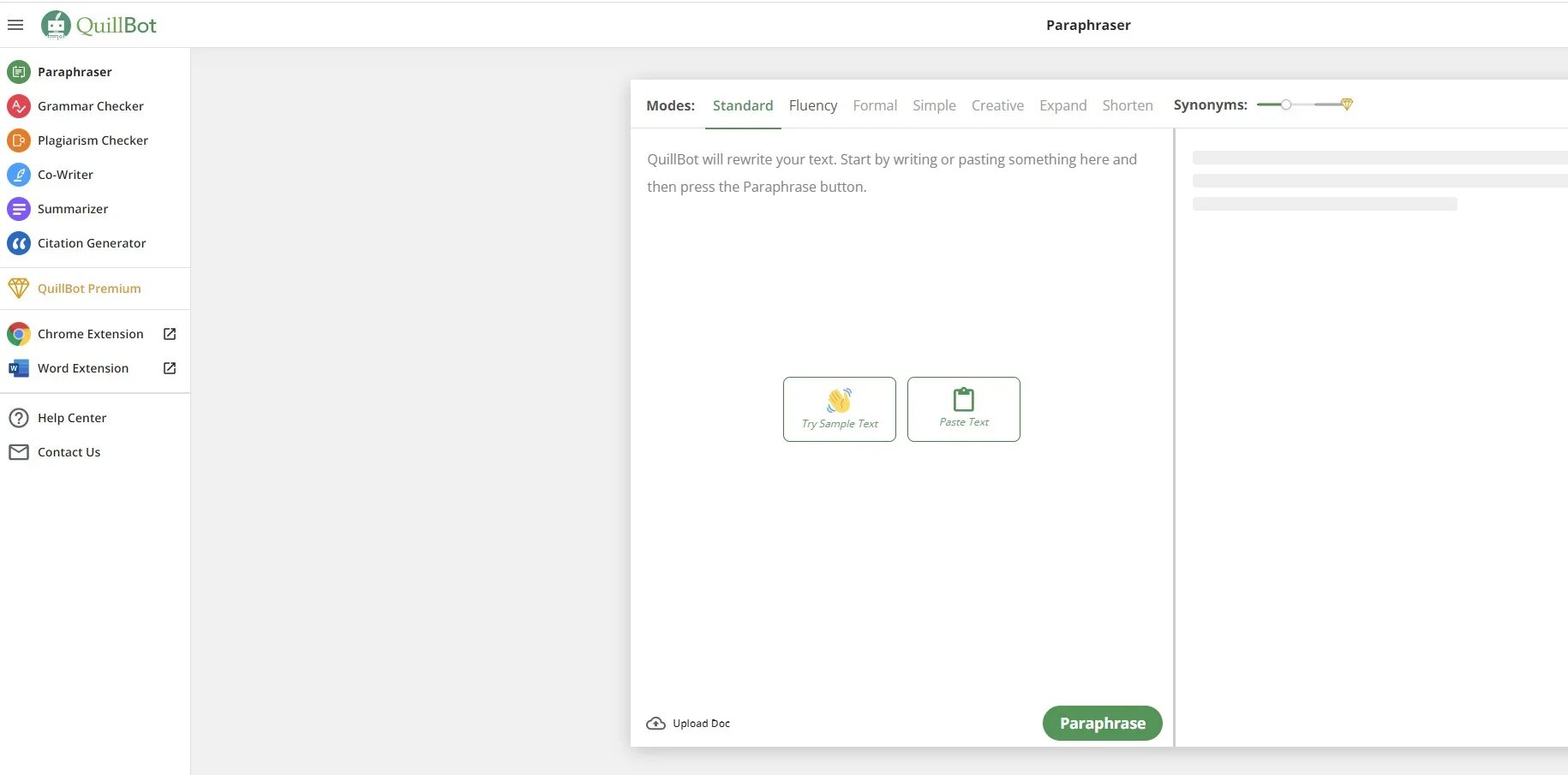1568x775 pixels.
Task: Click the QuillBot Premium diamond icon
Action: coord(19,289)
